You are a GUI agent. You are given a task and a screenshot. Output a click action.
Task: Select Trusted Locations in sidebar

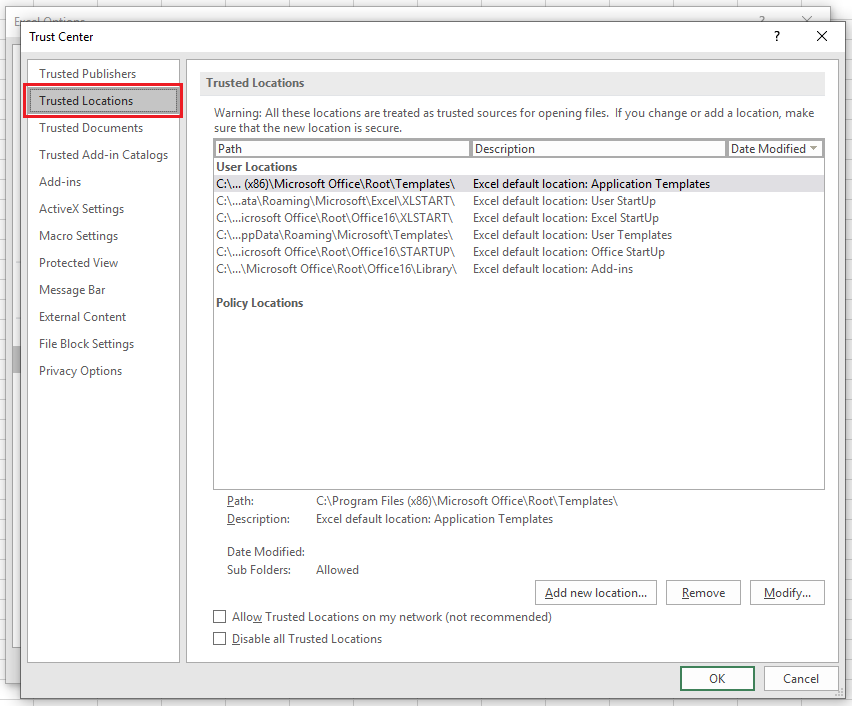[x=103, y=101]
